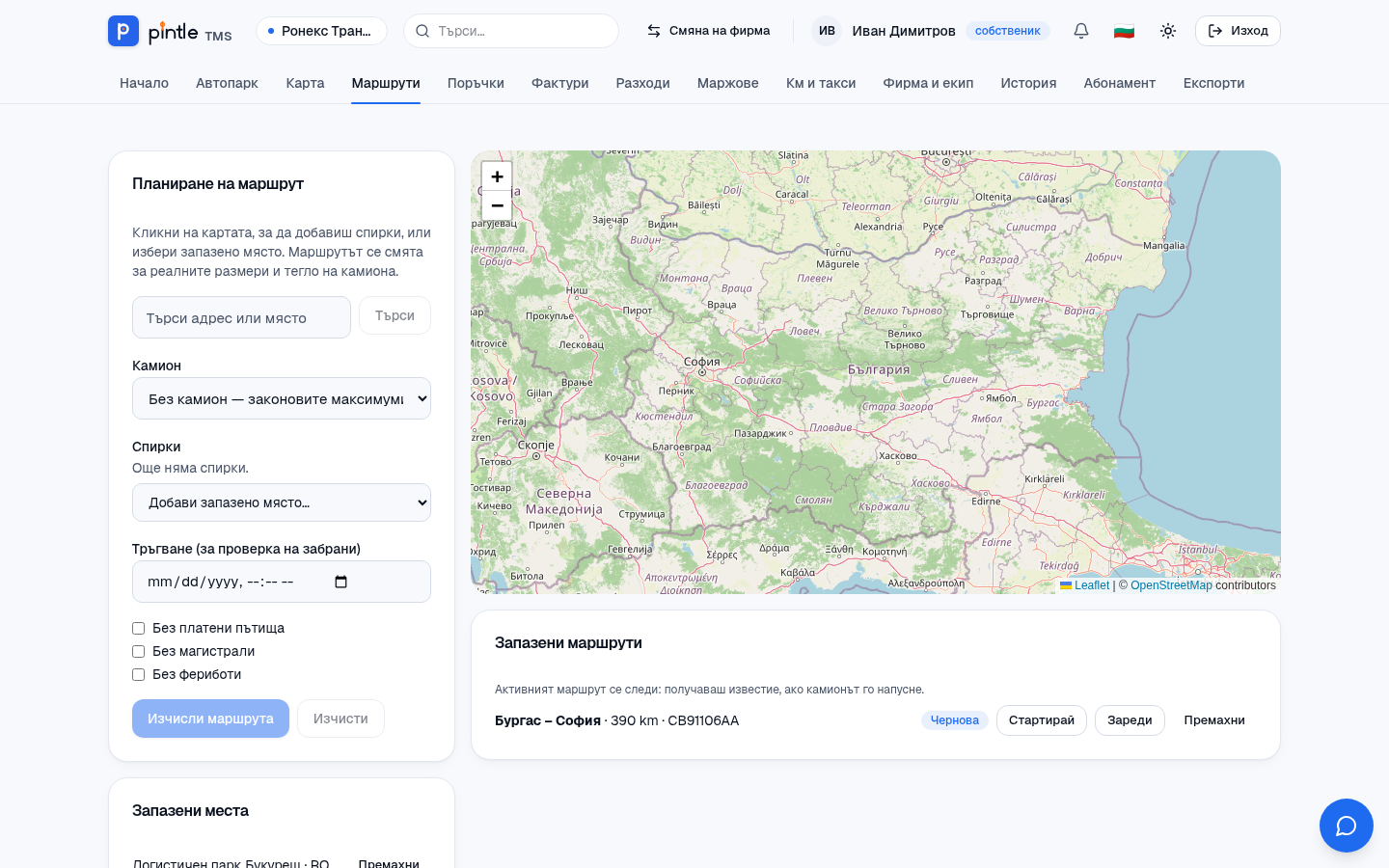Go to Фирма и екип tab
1389x868 pixels.
(x=928, y=83)
